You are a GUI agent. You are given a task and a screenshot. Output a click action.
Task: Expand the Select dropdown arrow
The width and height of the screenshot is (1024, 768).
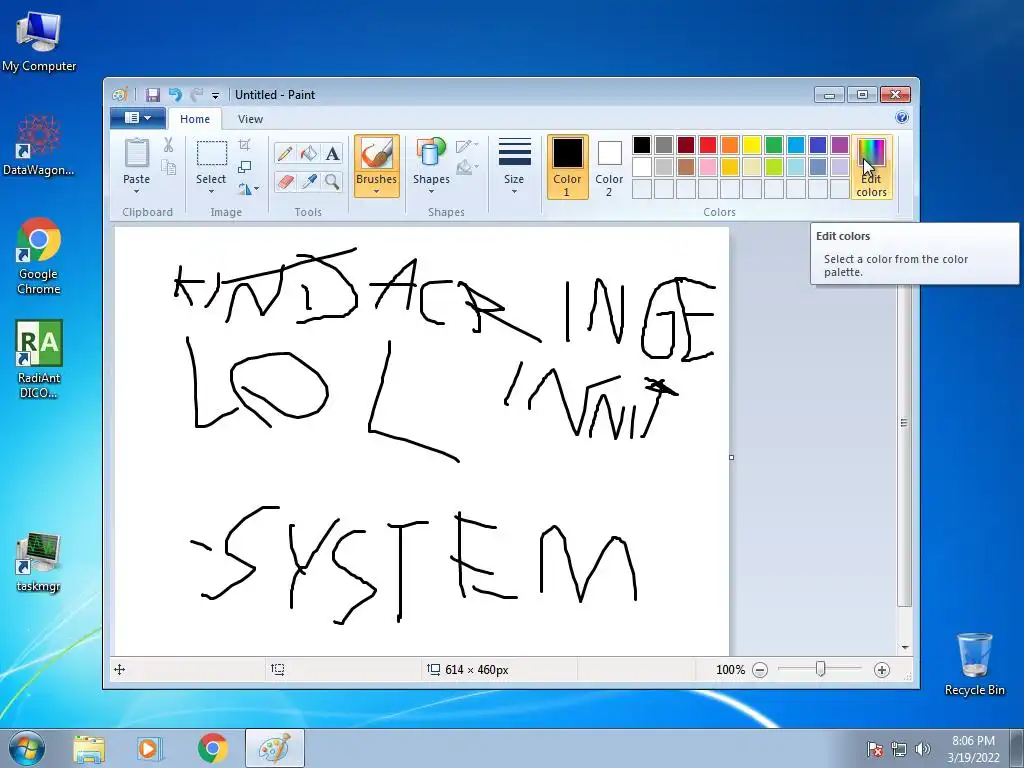click(x=211, y=191)
